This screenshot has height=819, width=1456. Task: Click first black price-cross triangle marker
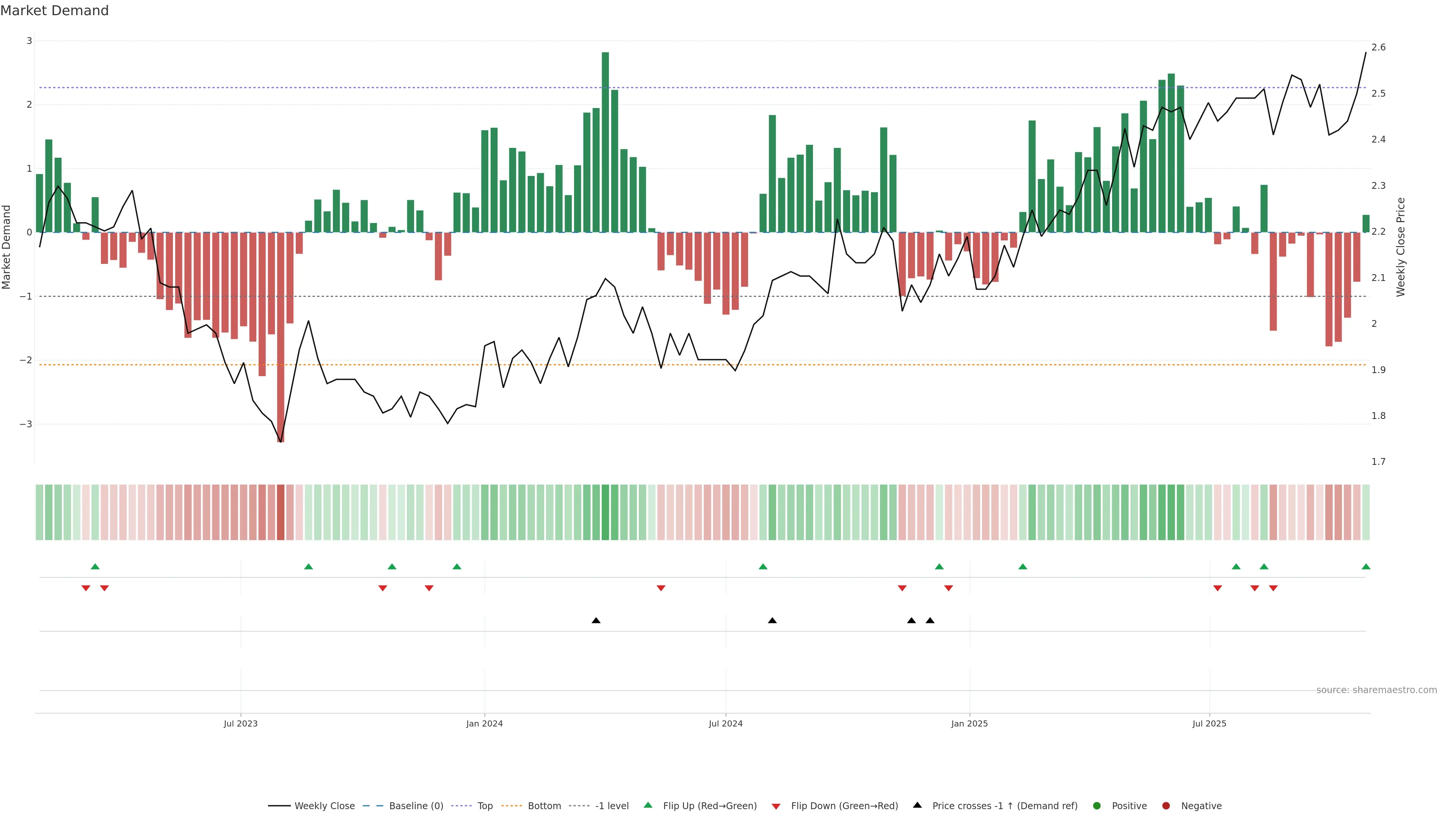coord(596,621)
